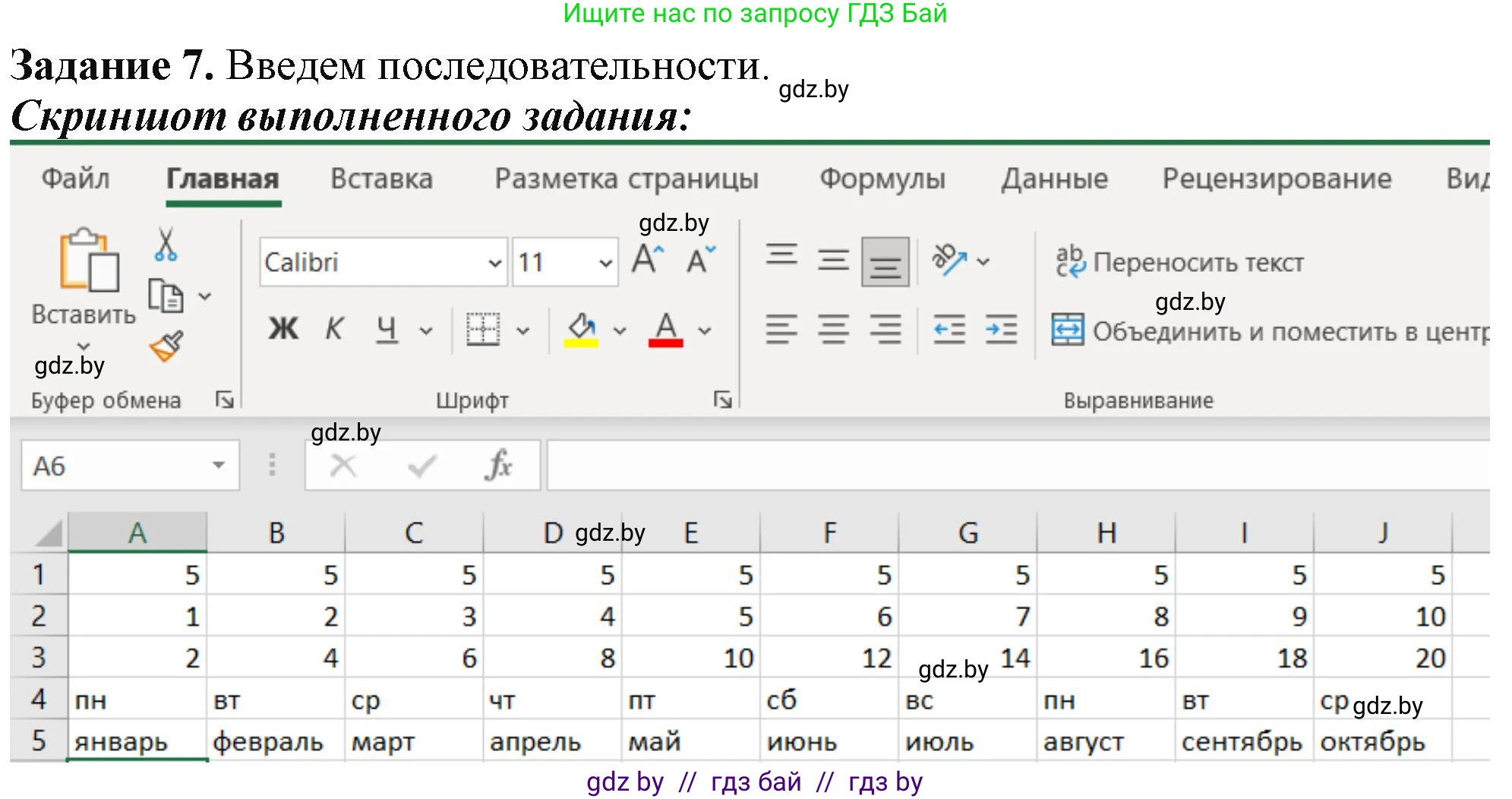Expand the borders dropdown arrow
Viewport: 1512px width, 799px height.
(x=520, y=330)
